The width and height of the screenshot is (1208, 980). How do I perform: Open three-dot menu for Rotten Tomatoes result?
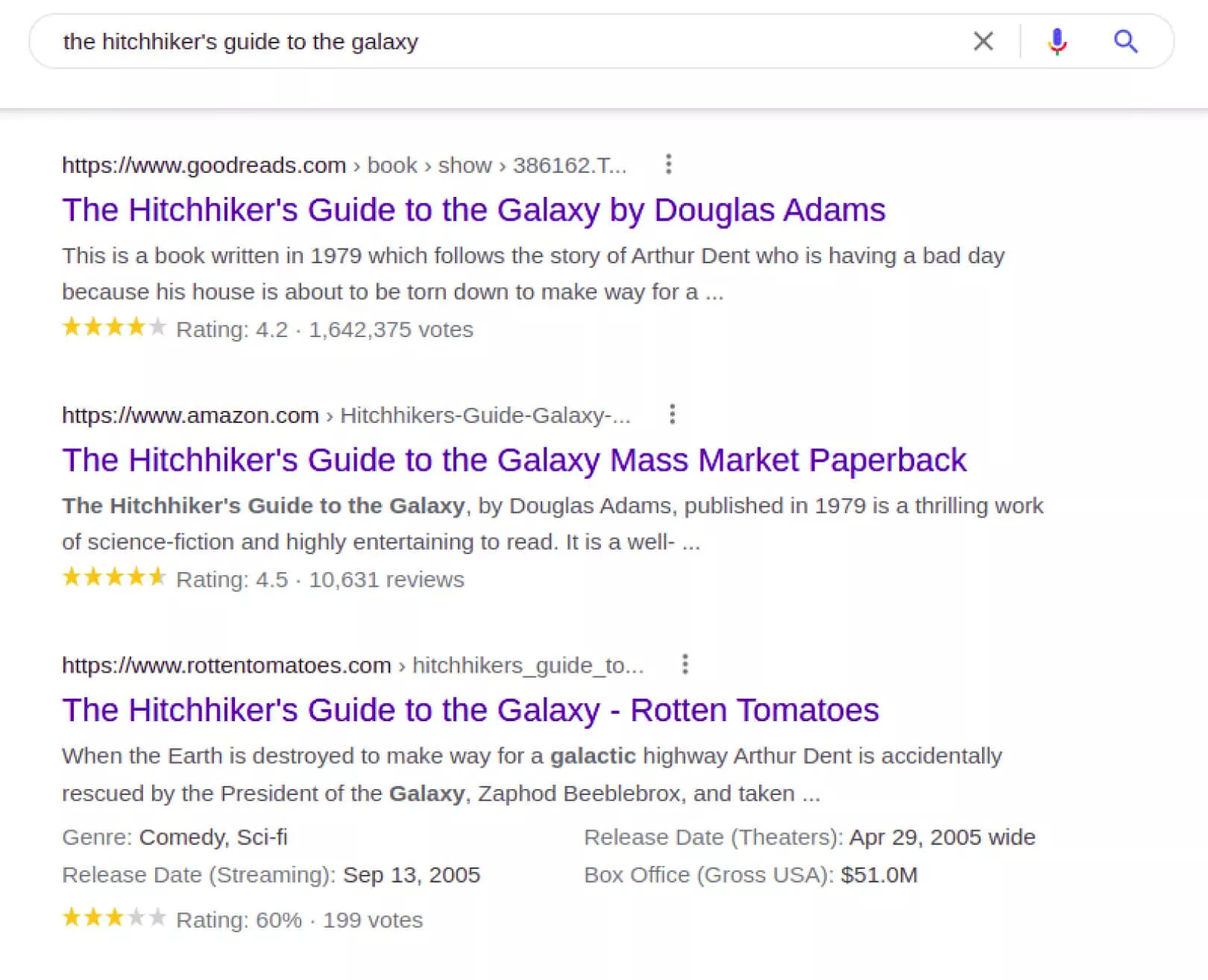click(x=685, y=665)
